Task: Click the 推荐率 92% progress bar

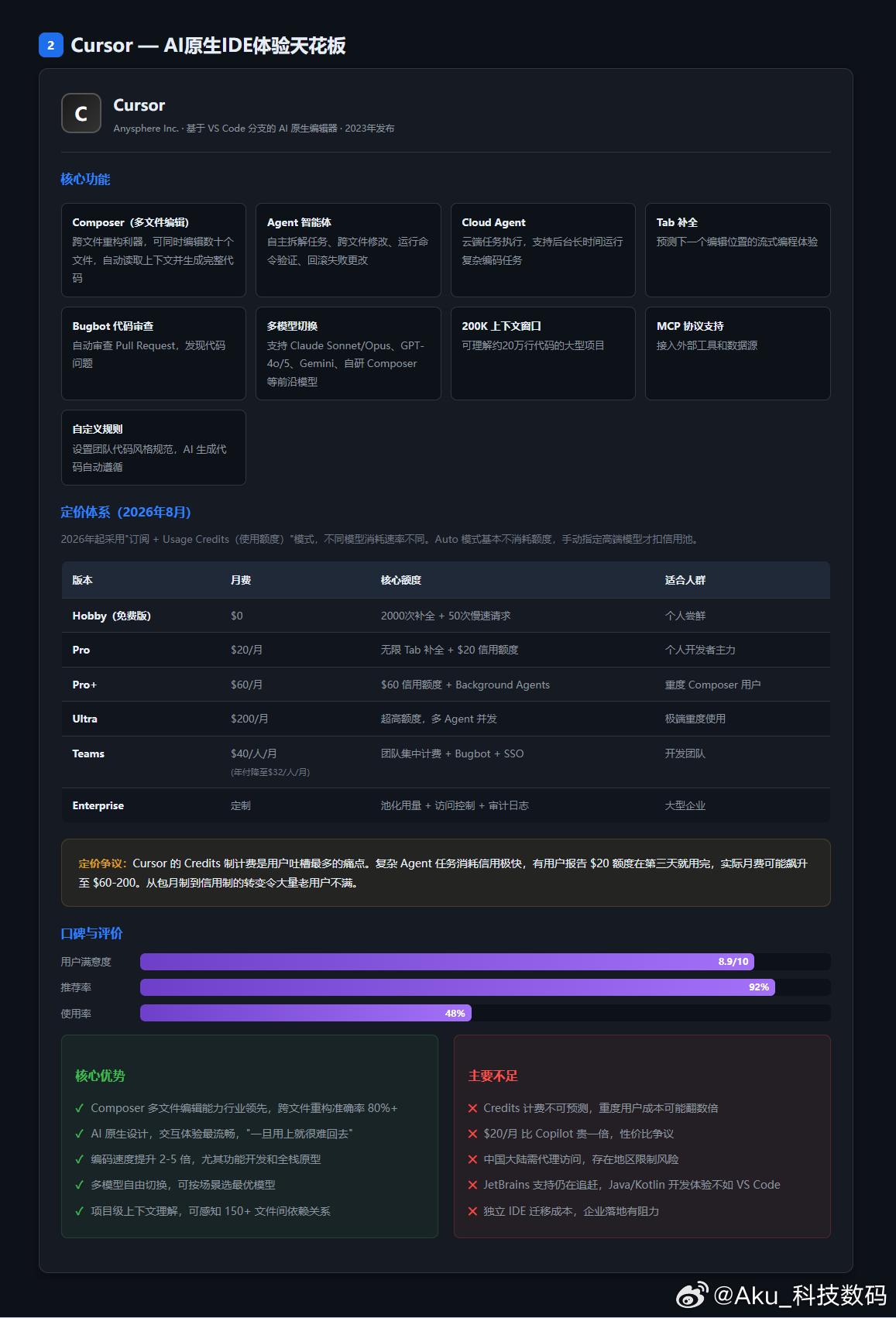Action: tap(485, 987)
